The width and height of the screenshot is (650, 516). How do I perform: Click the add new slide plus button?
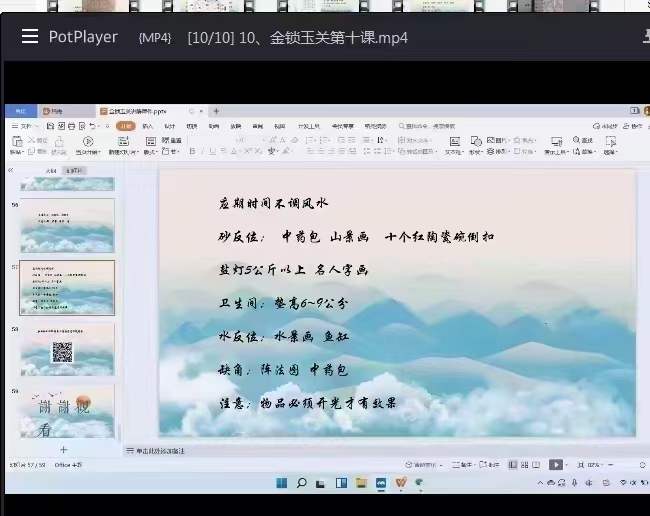pyautogui.click(x=63, y=450)
